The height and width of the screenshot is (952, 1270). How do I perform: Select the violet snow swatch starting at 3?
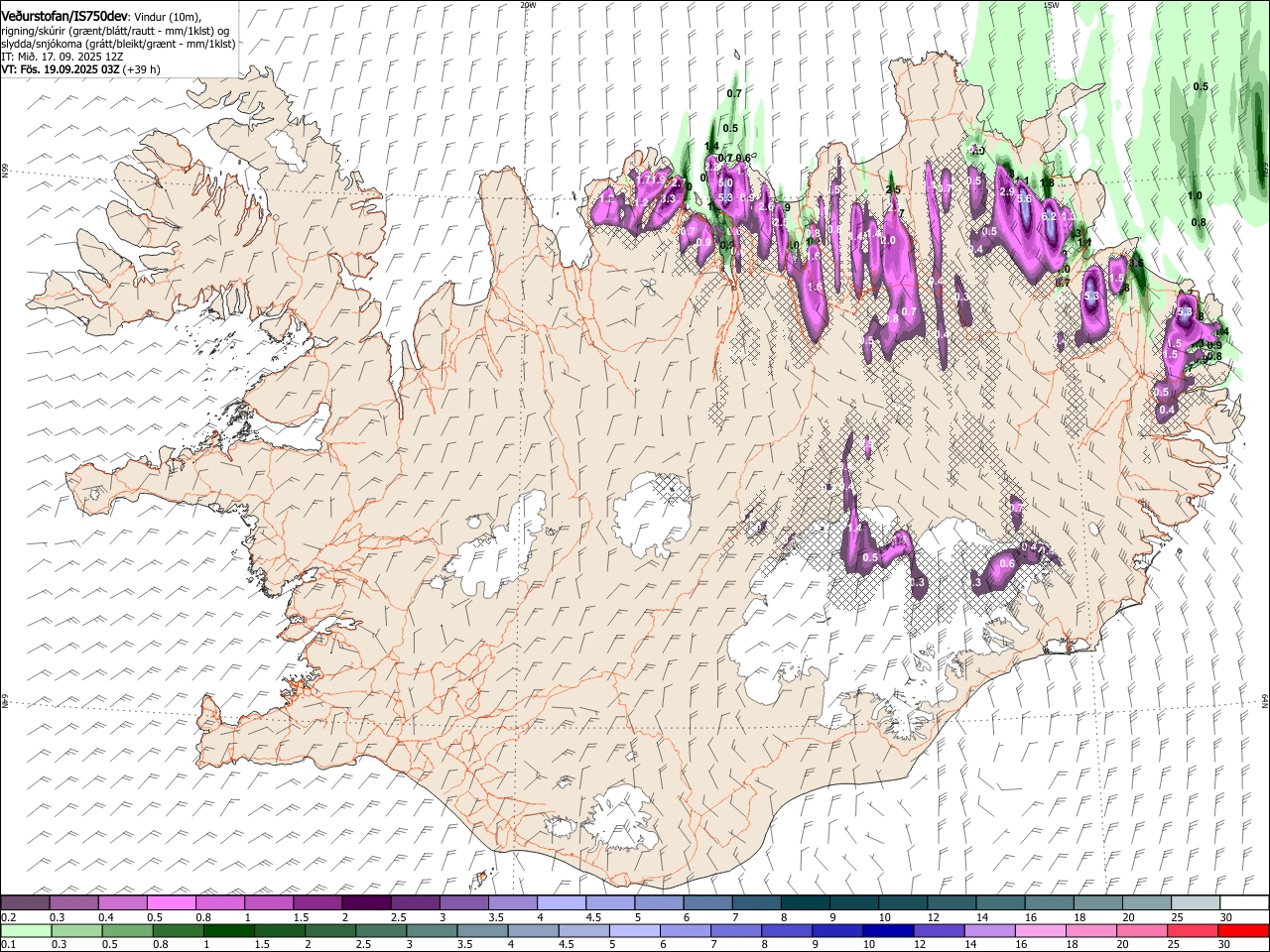pyautogui.click(x=464, y=902)
